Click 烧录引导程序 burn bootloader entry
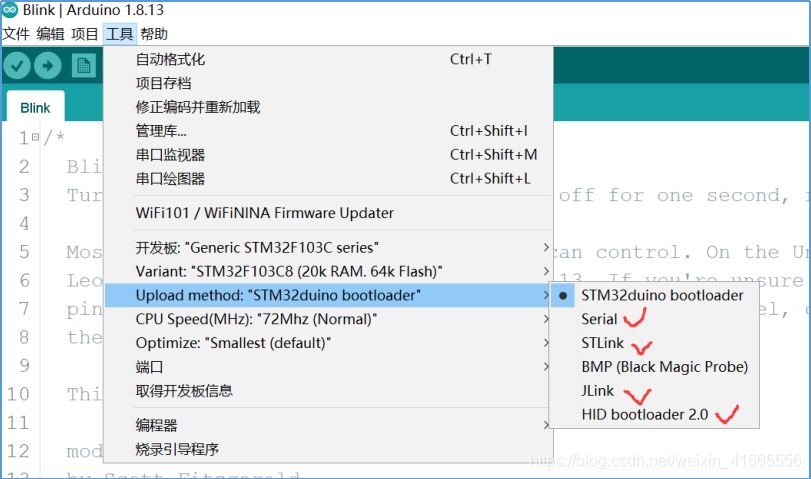Viewport: 811px width, 479px height. click(328, 449)
